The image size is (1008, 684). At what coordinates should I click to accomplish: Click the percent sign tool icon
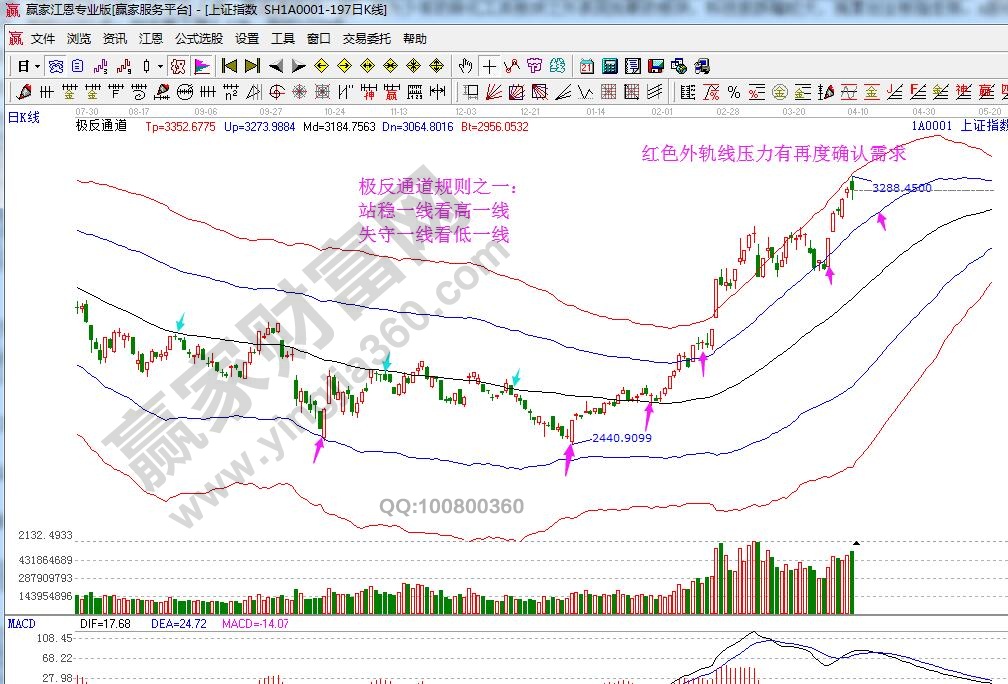(x=734, y=92)
